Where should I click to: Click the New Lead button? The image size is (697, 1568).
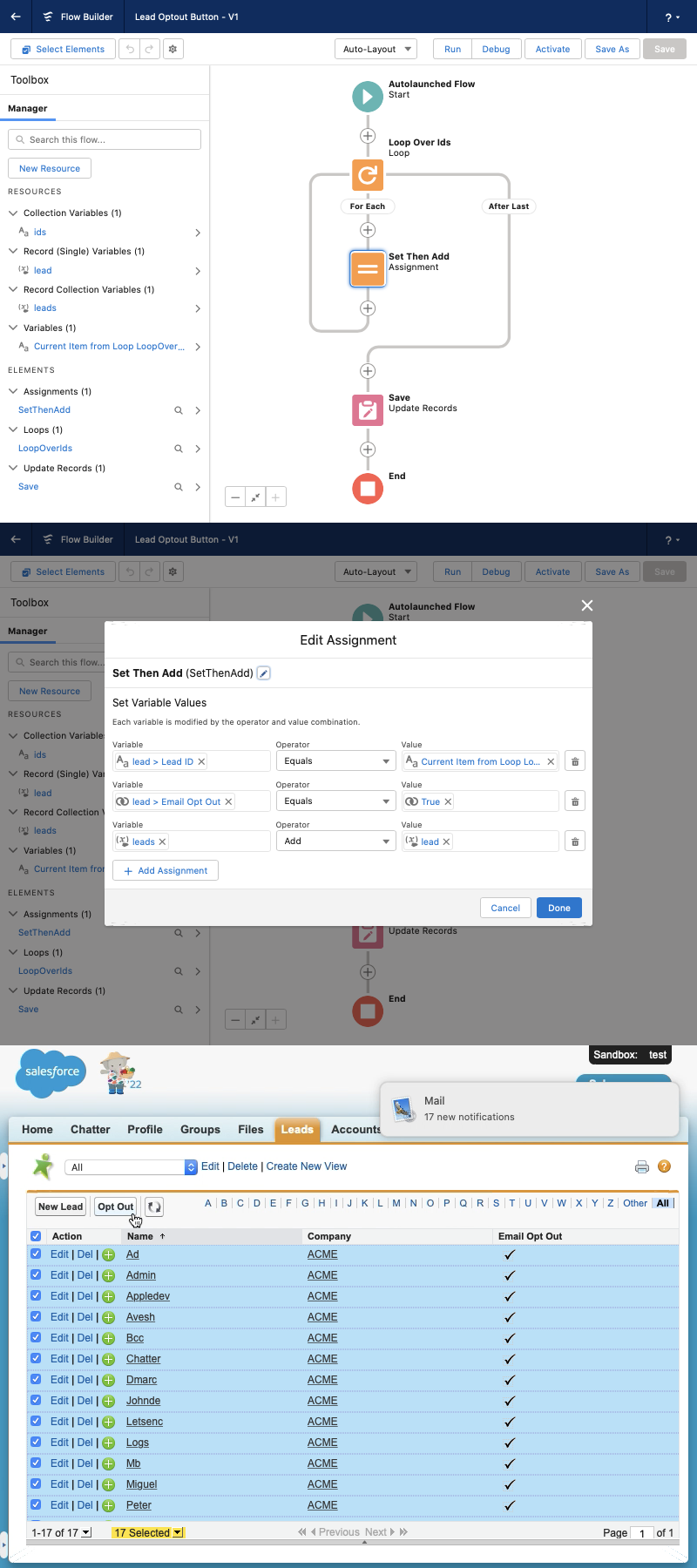point(61,1206)
